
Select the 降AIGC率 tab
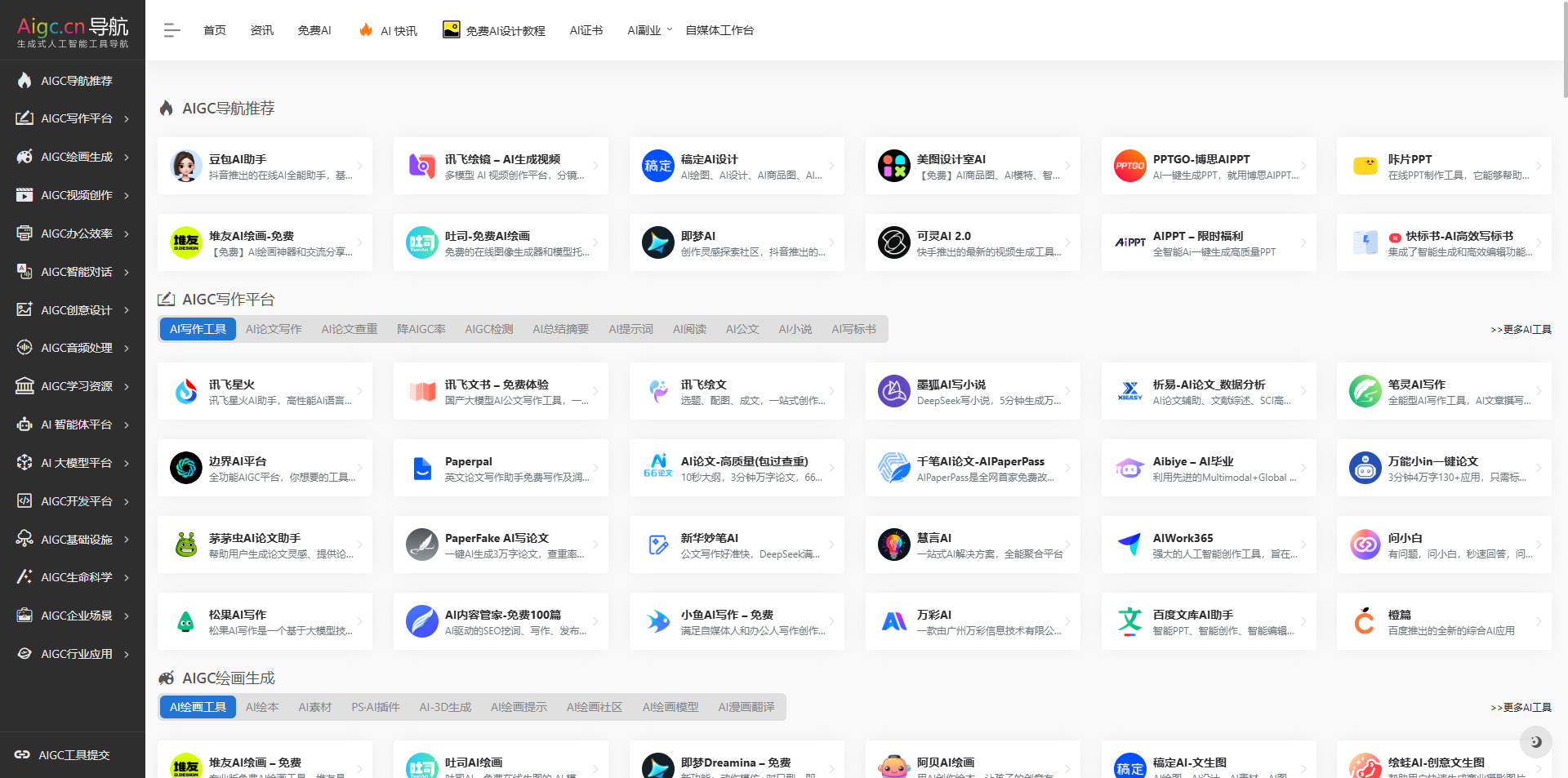pyautogui.click(x=421, y=329)
